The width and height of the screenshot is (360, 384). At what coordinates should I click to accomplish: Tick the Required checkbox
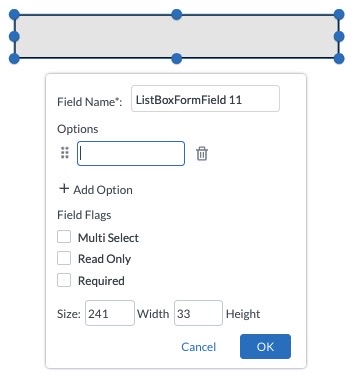[64, 280]
